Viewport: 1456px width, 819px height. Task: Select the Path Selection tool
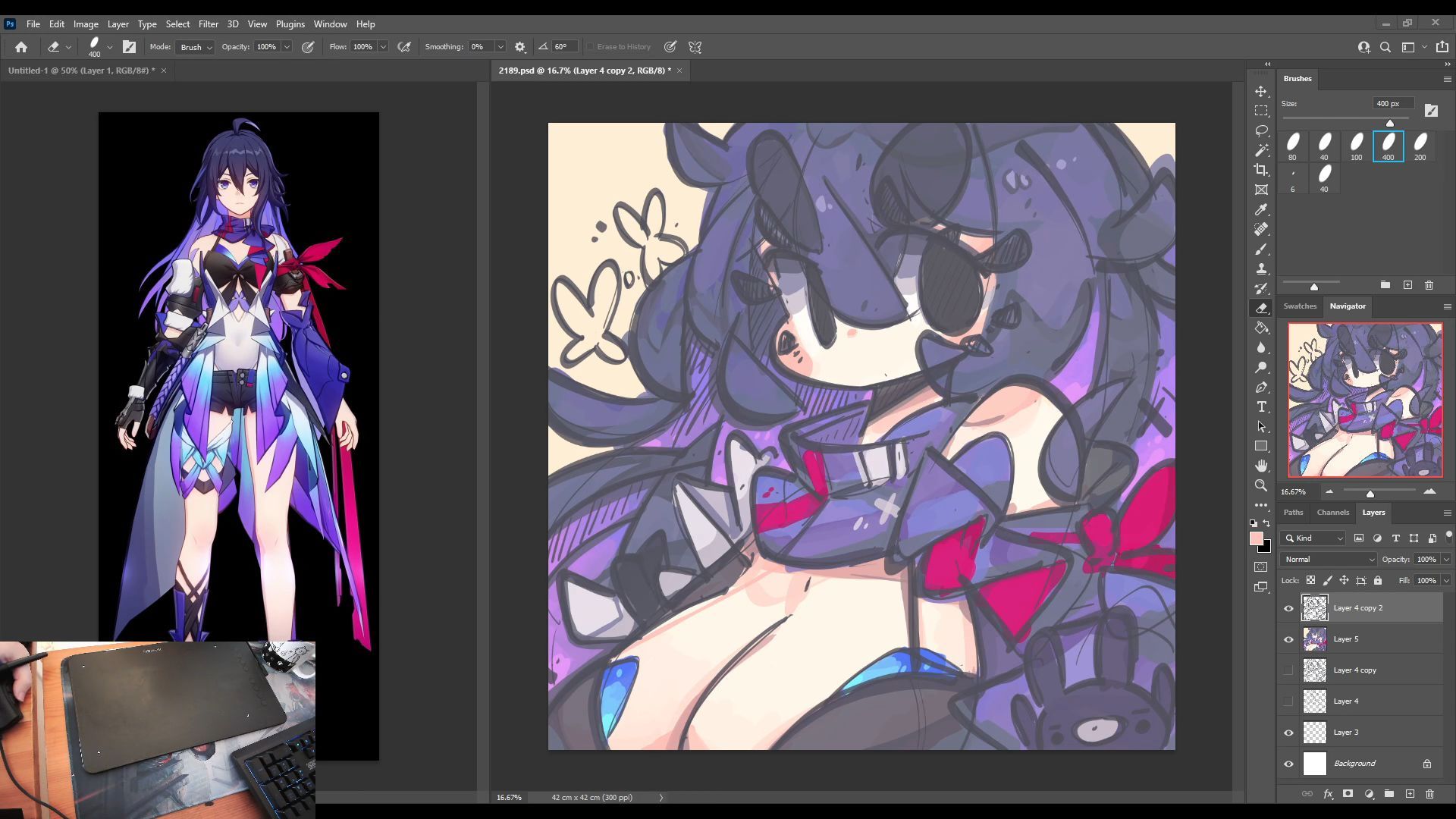point(1261,426)
